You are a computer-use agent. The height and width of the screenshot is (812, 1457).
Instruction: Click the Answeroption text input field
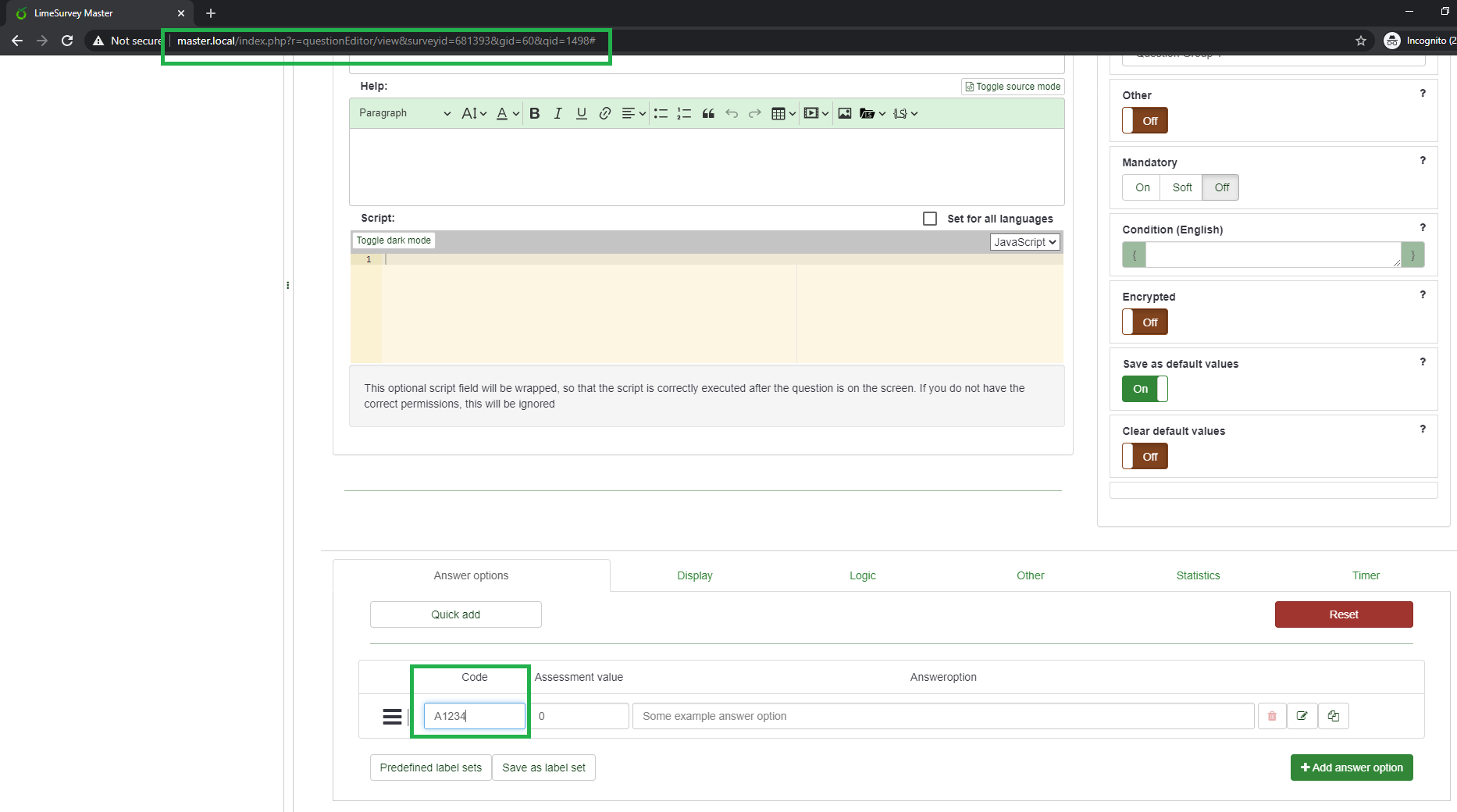tap(942, 716)
